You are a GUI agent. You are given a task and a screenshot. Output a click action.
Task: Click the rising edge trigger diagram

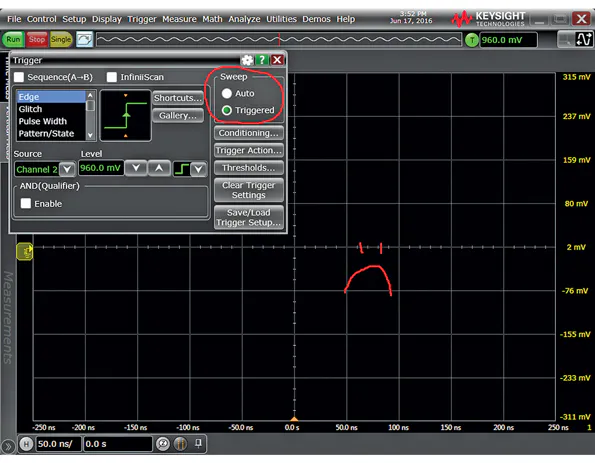click(x=126, y=115)
